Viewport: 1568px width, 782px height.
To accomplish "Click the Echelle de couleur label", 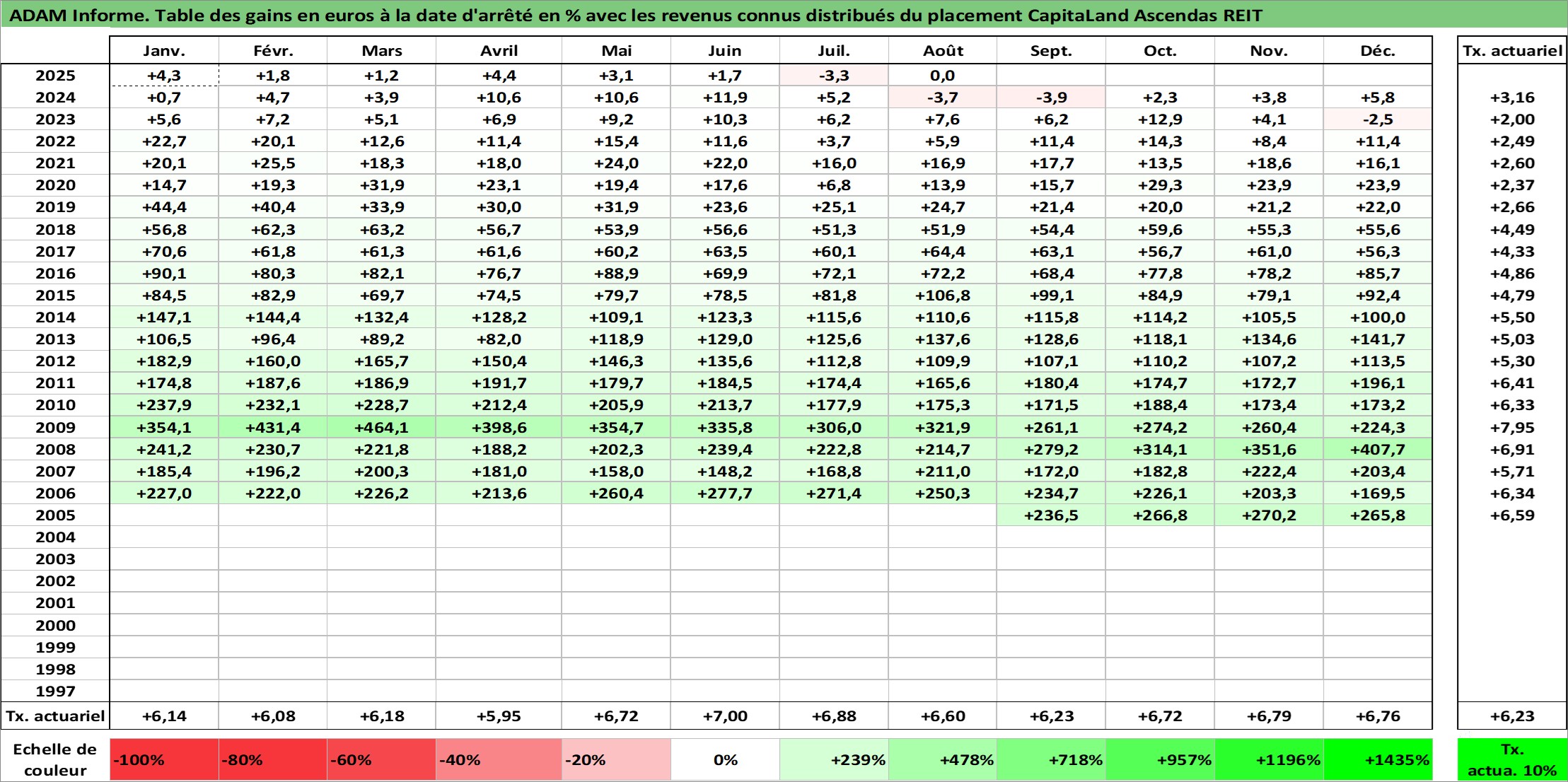I will click(x=55, y=759).
